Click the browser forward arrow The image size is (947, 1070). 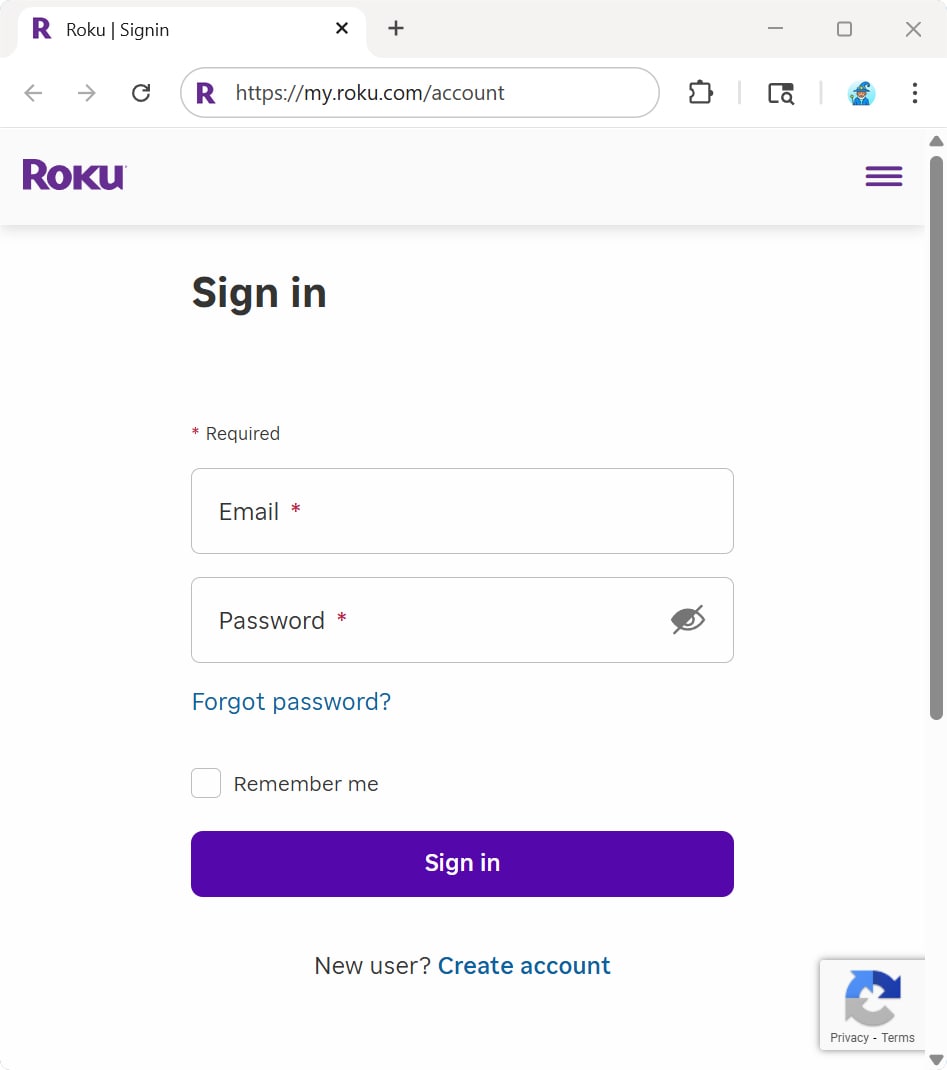[87, 93]
